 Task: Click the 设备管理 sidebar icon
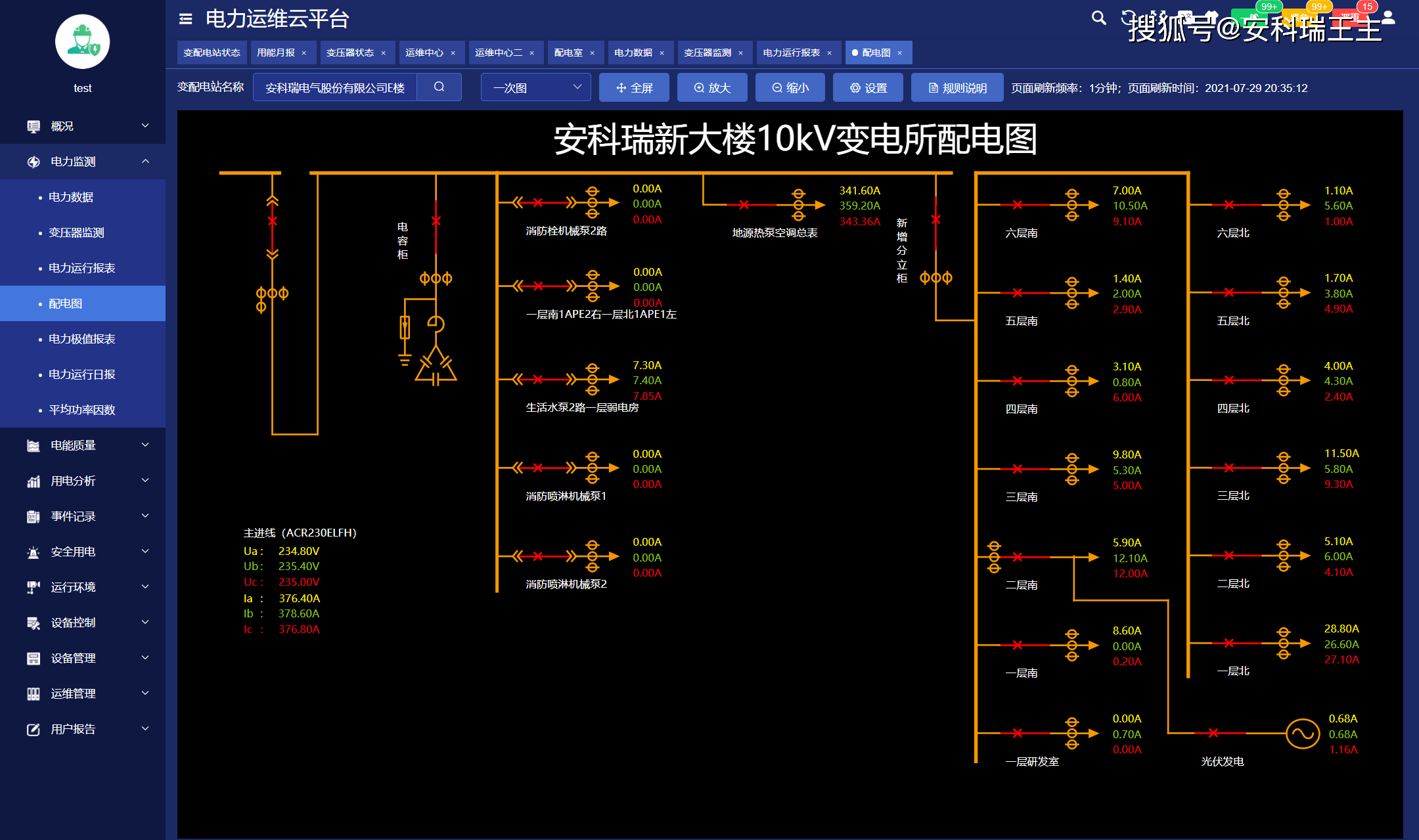pos(34,658)
